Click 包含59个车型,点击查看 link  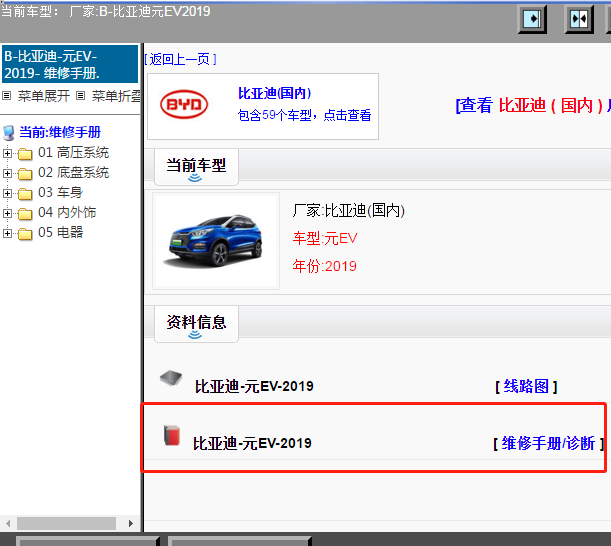[304, 115]
